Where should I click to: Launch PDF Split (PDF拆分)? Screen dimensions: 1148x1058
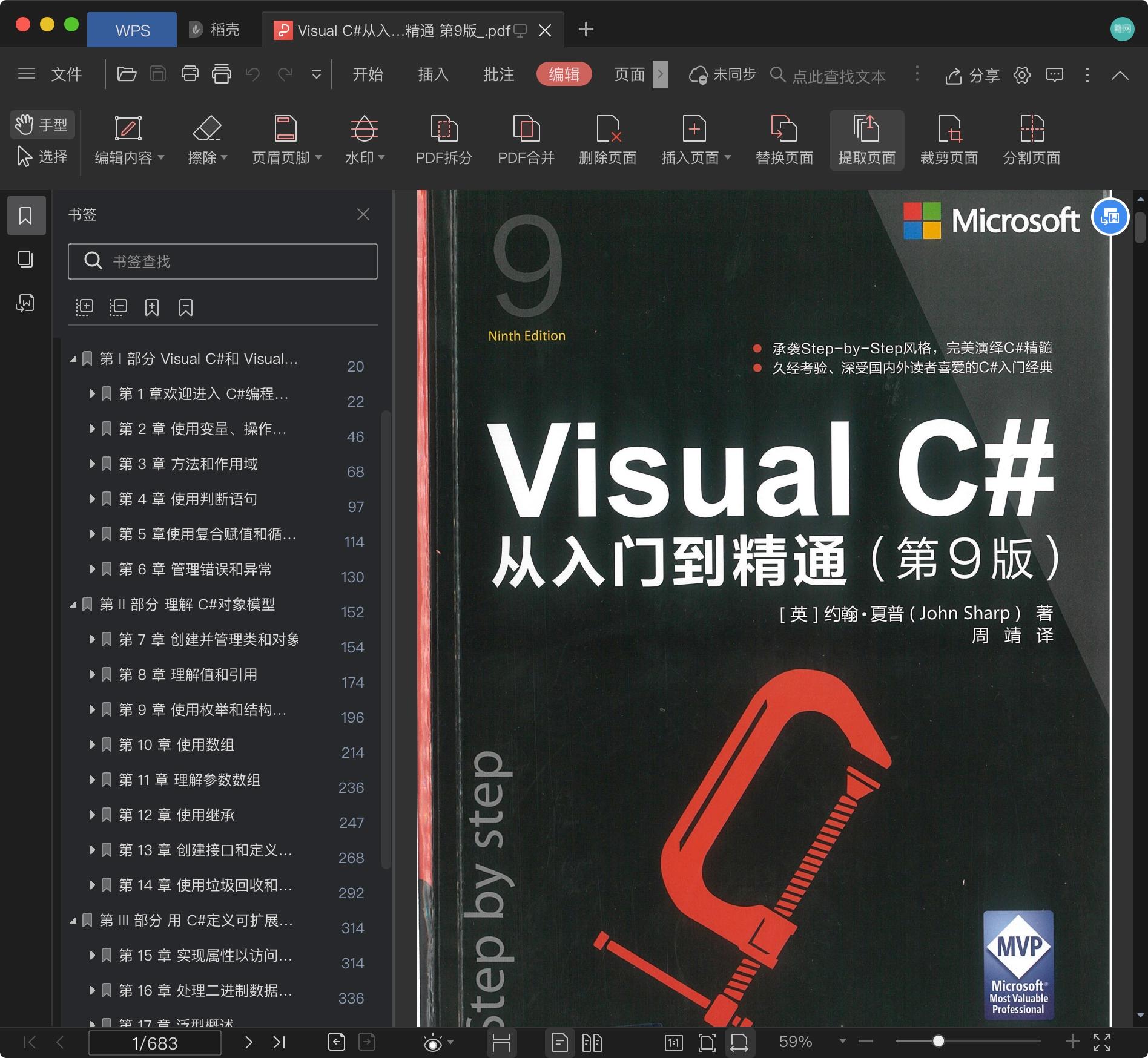coord(444,140)
